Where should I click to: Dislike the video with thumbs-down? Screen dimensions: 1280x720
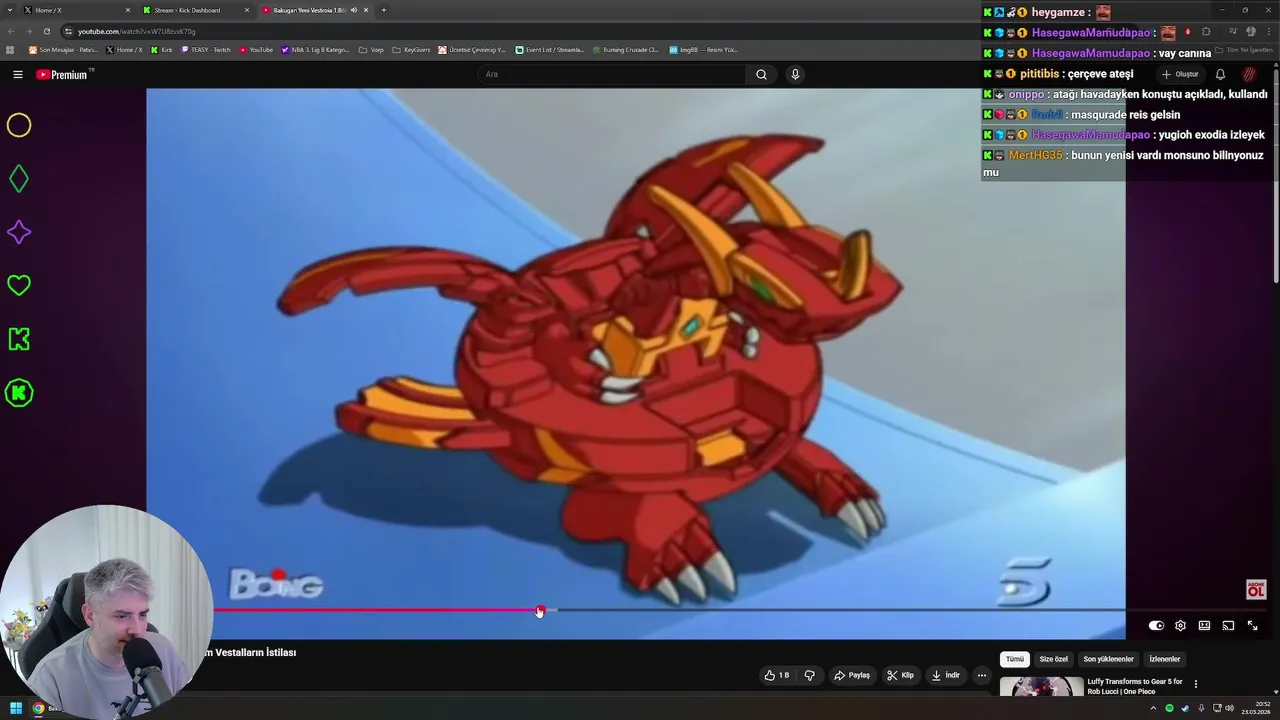pyautogui.click(x=809, y=675)
